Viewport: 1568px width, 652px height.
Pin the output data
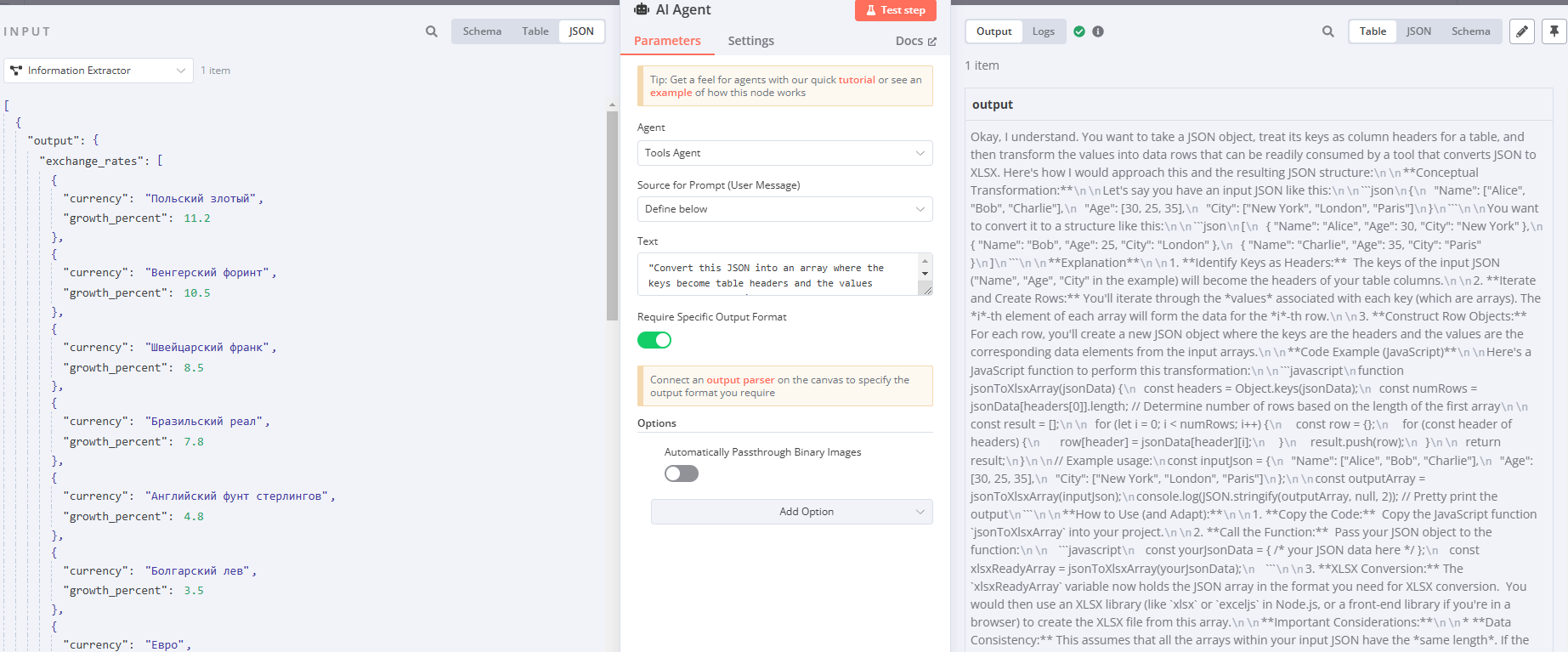[x=1554, y=31]
